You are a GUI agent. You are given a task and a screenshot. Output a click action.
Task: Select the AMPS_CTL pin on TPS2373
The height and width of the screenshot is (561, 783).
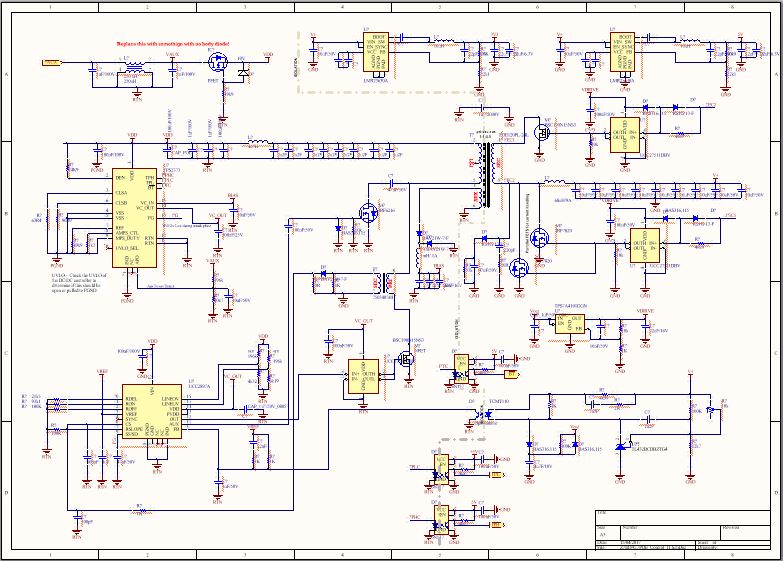(x=127, y=233)
